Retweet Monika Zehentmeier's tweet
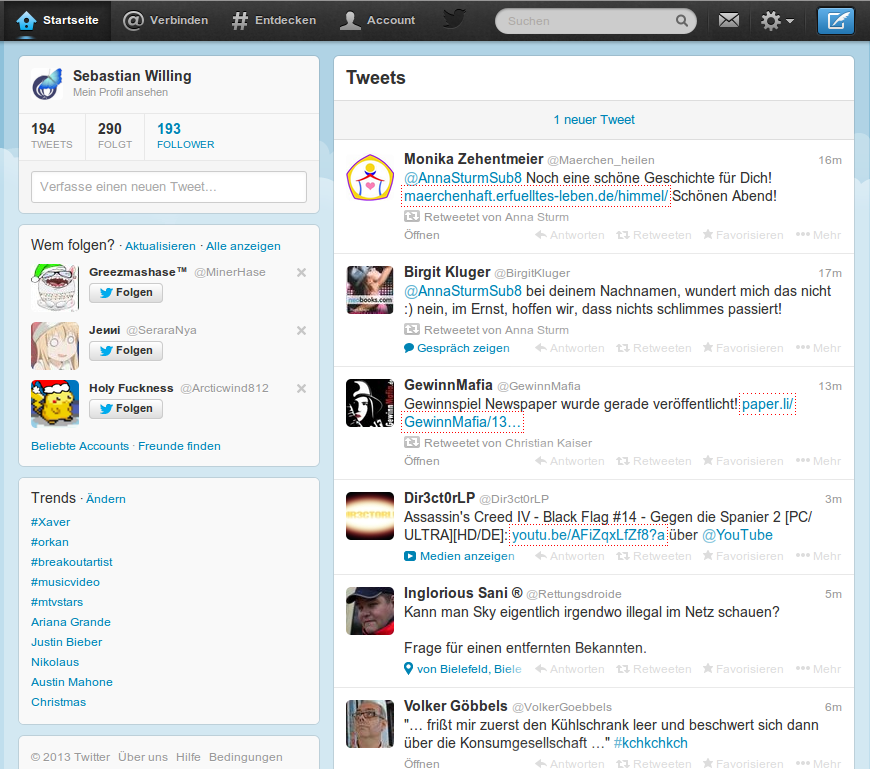 point(654,235)
